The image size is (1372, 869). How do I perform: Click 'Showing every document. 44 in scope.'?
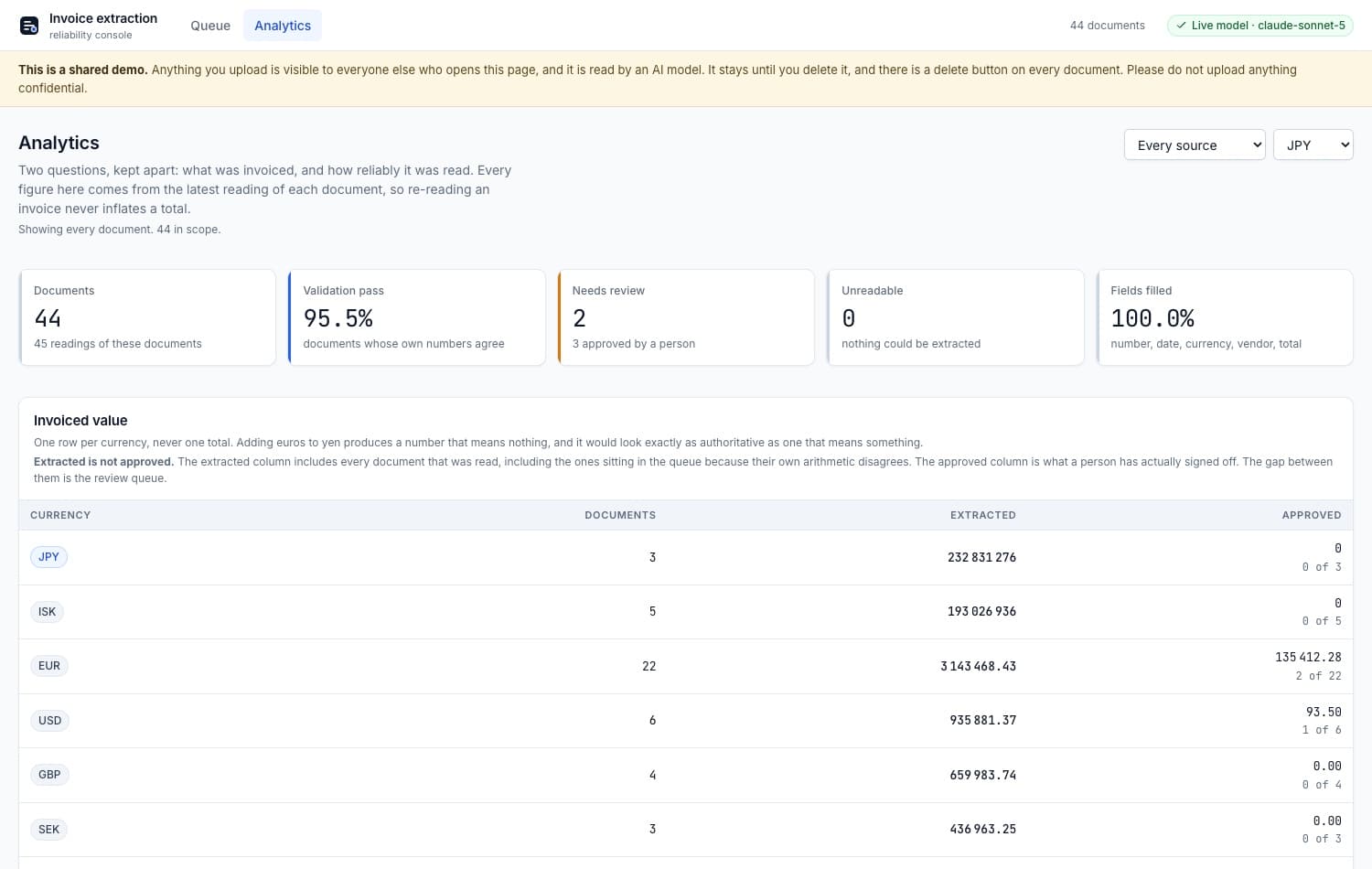(x=119, y=230)
